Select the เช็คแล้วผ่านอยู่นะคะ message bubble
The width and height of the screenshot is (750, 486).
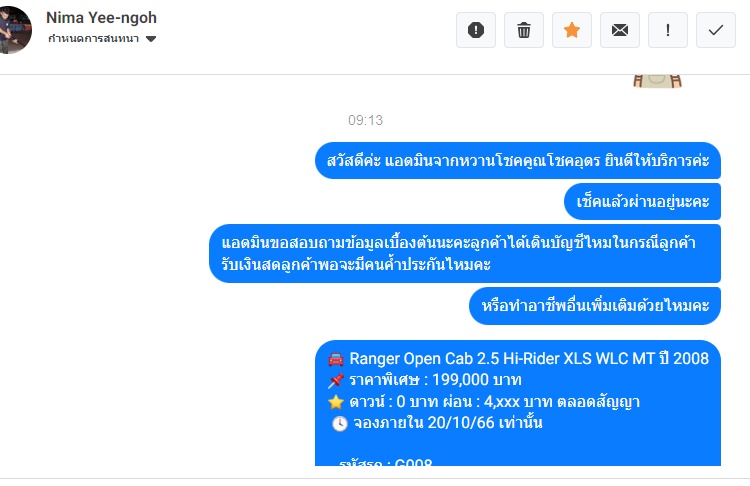pos(642,201)
